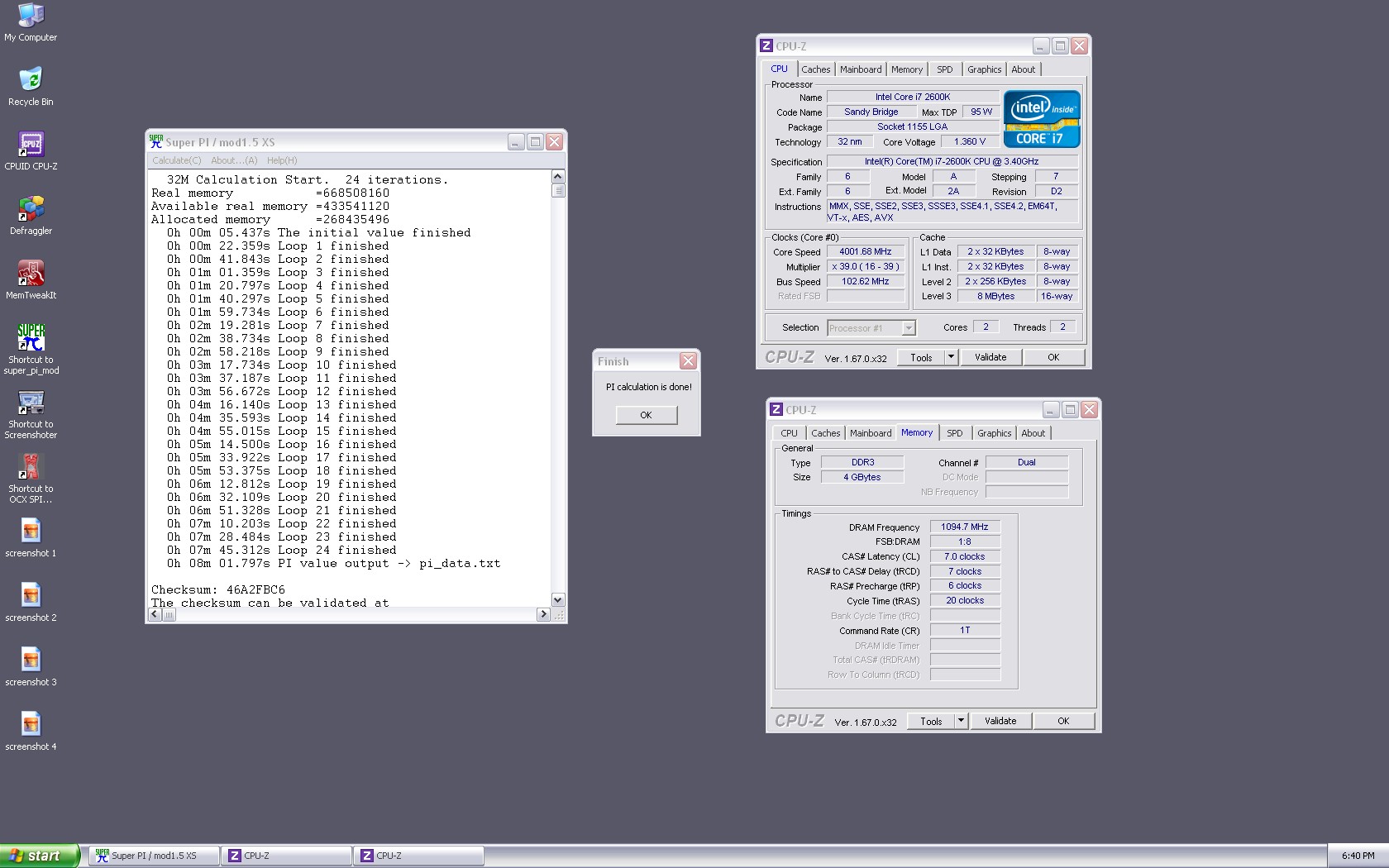Select the screenshot 1 file icon
Viewport: 1389px width, 868px height.
(31, 538)
